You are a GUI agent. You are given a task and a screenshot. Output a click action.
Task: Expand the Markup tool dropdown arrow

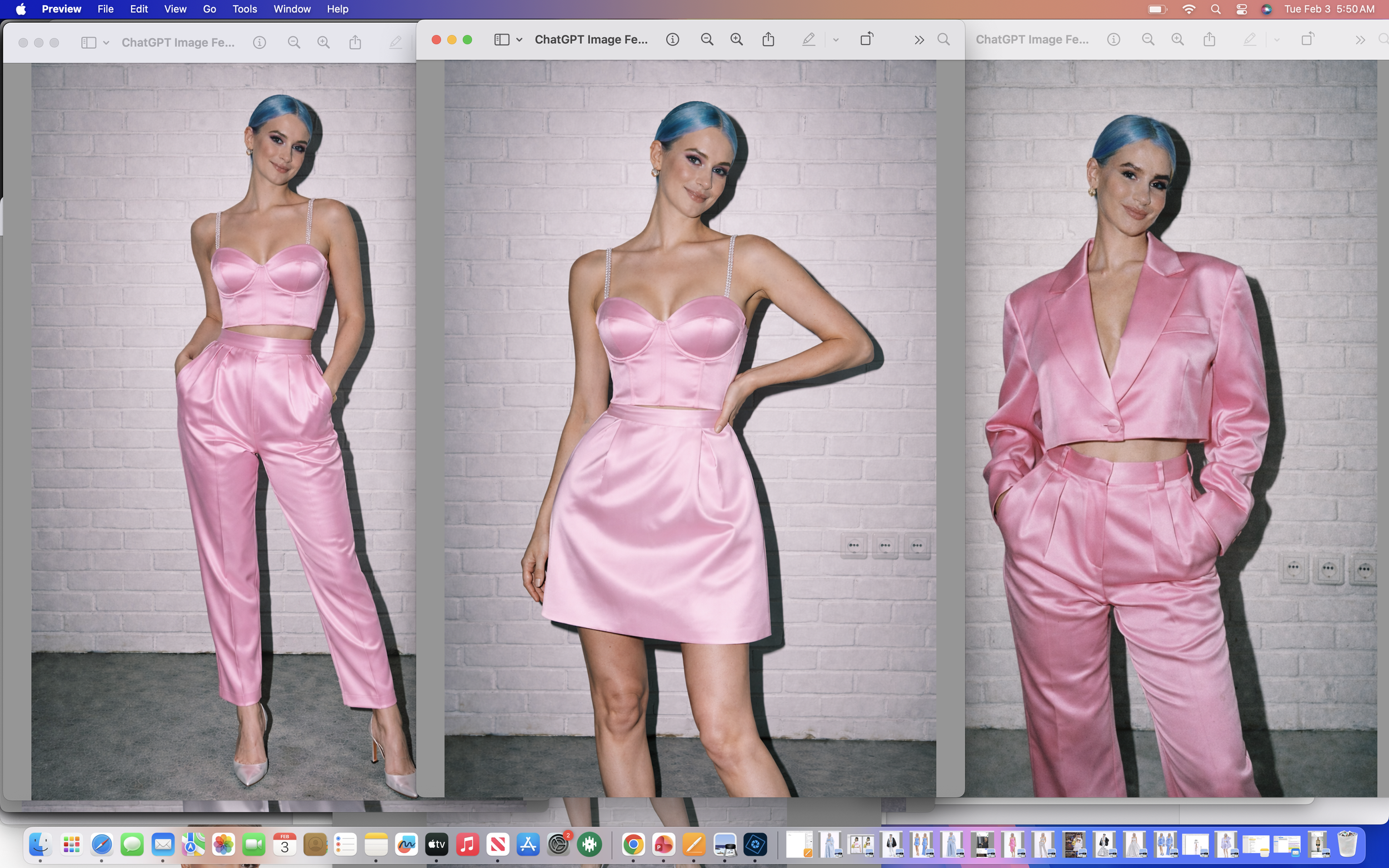836,39
